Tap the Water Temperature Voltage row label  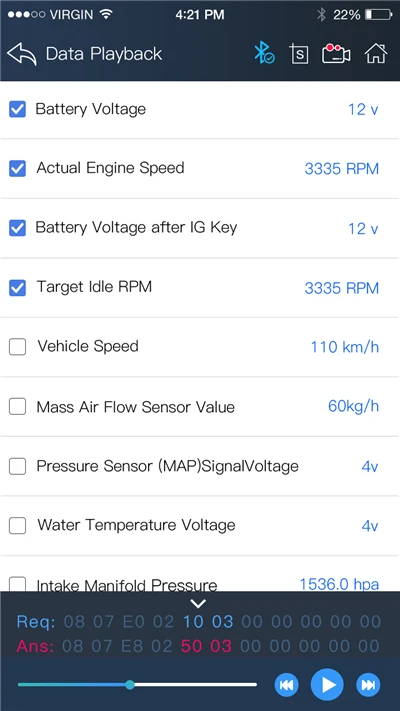coord(137,525)
